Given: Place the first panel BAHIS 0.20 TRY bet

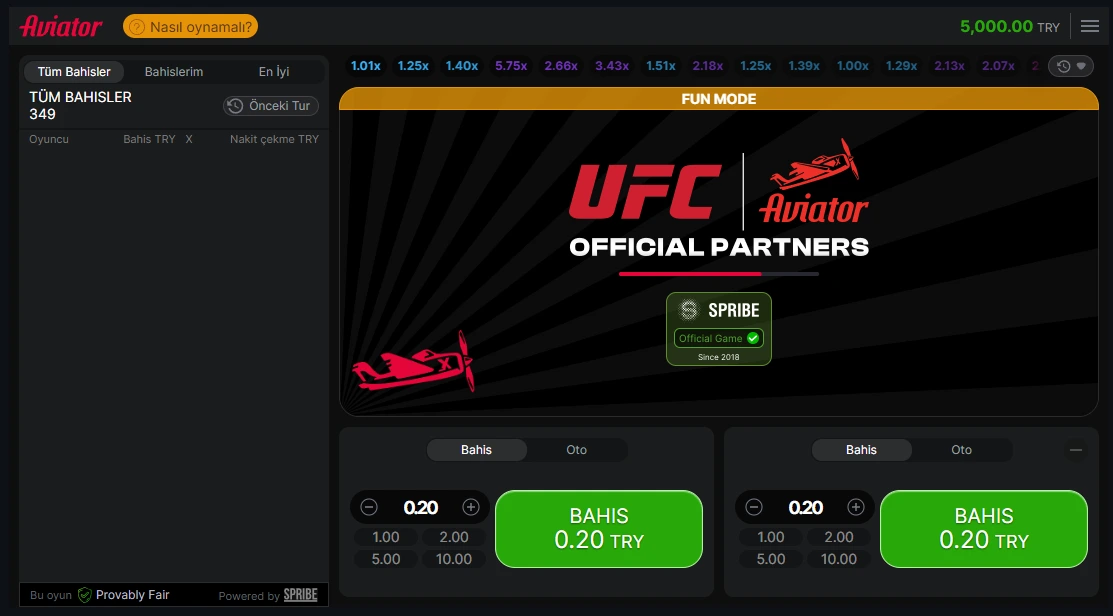Looking at the screenshot, I should pyautogui.click(x=599, y=529).
